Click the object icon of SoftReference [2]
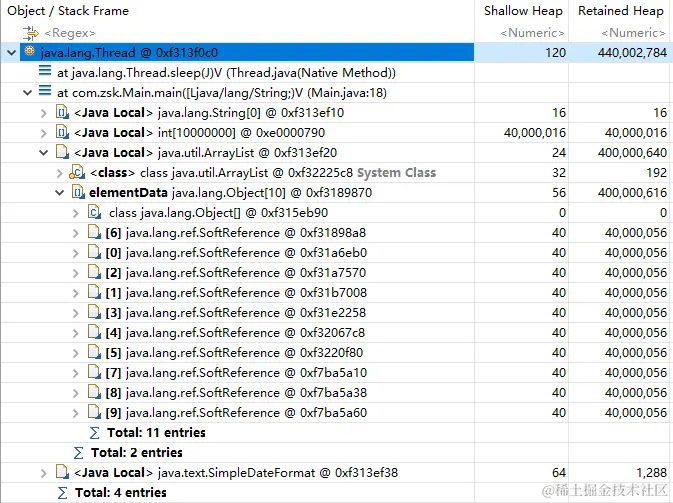 point(94,272)
